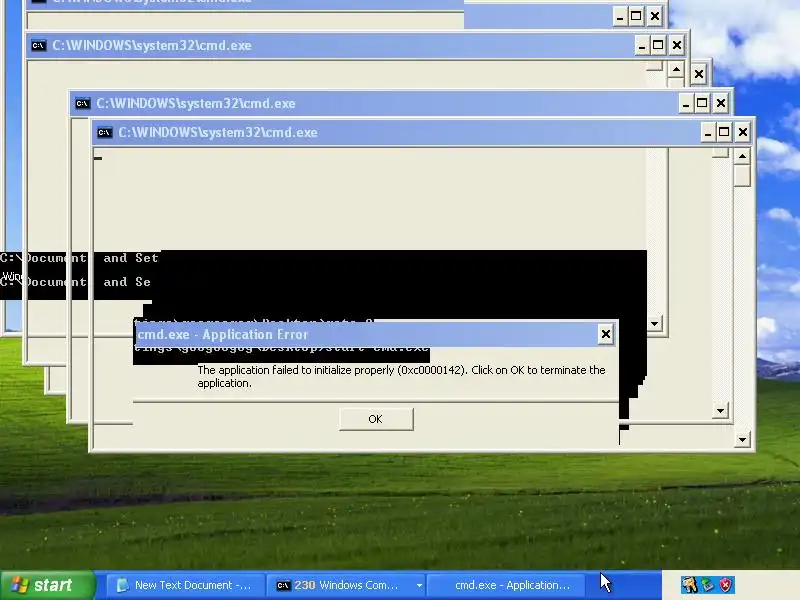This screenshot has height=600, width=800.
Task: Select cmd.exe - Application taskbar button
Action: tap(506, 585)
